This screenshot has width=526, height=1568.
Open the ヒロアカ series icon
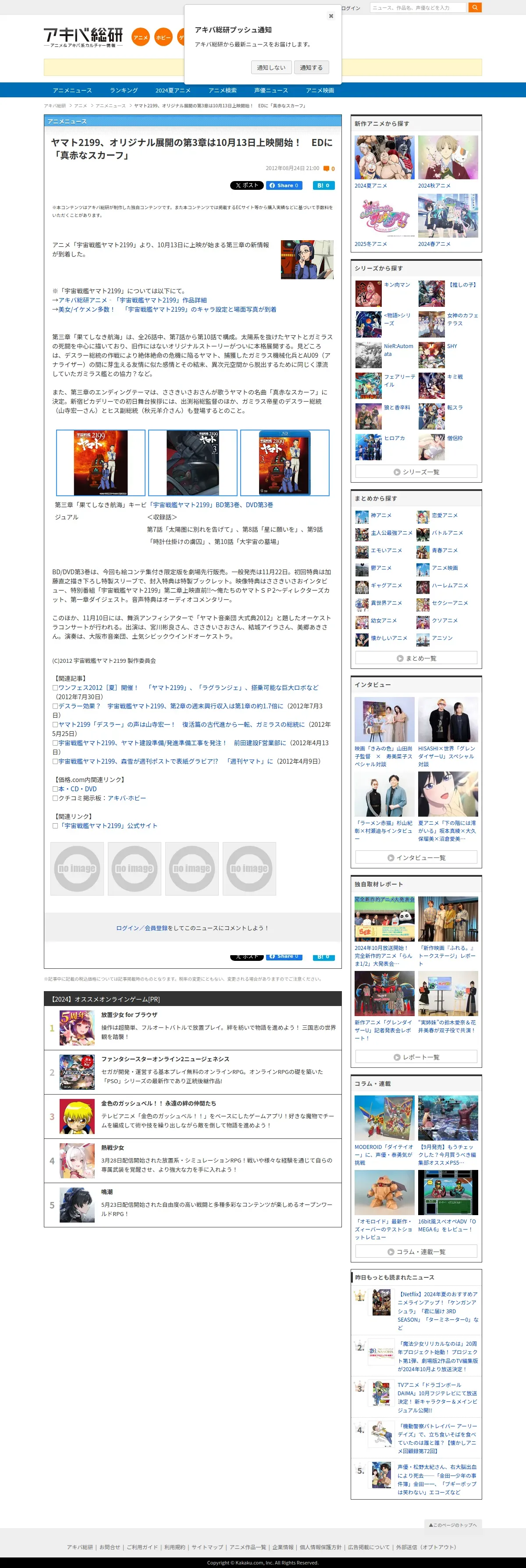pos(368,448)
